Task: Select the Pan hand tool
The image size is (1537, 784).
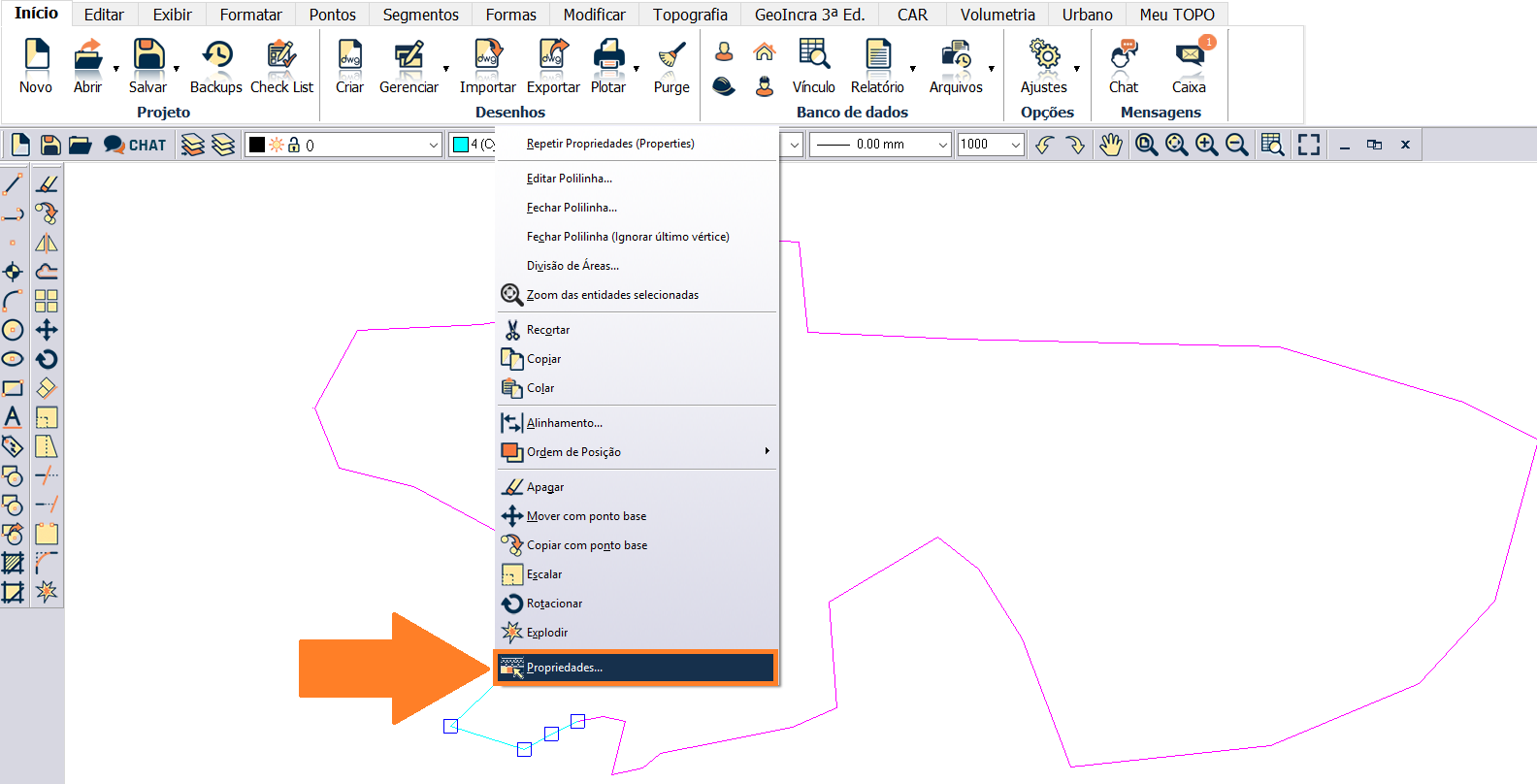Action: click(1110, 145)
